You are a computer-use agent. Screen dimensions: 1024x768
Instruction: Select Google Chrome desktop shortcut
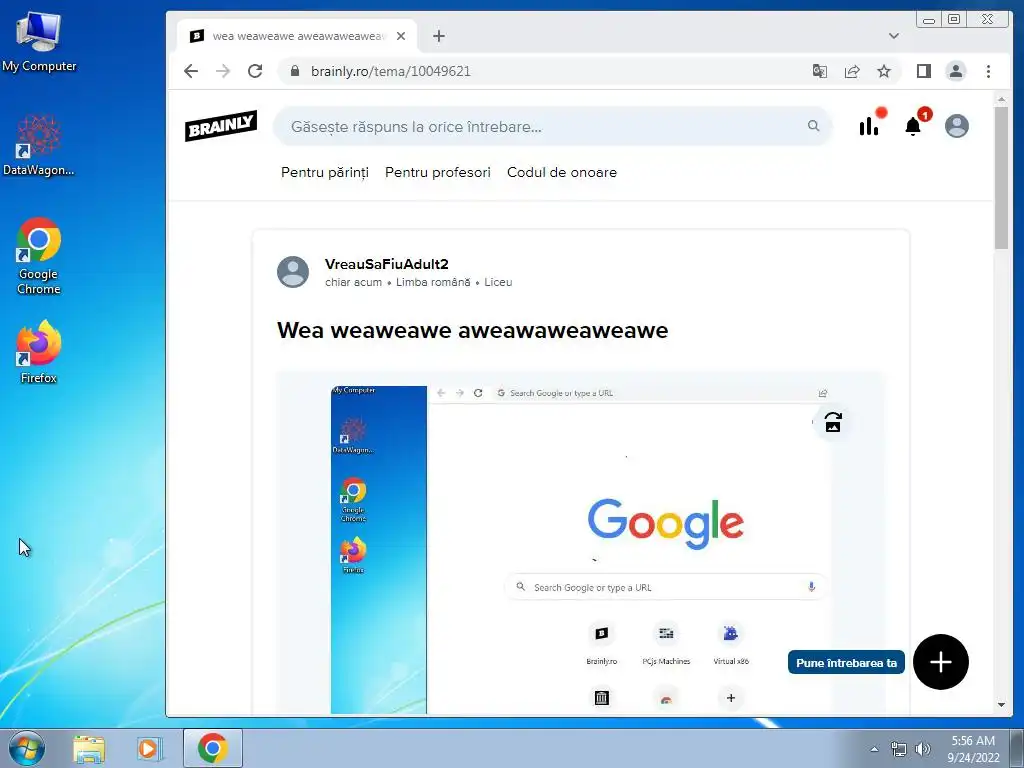tap(39, 255)
